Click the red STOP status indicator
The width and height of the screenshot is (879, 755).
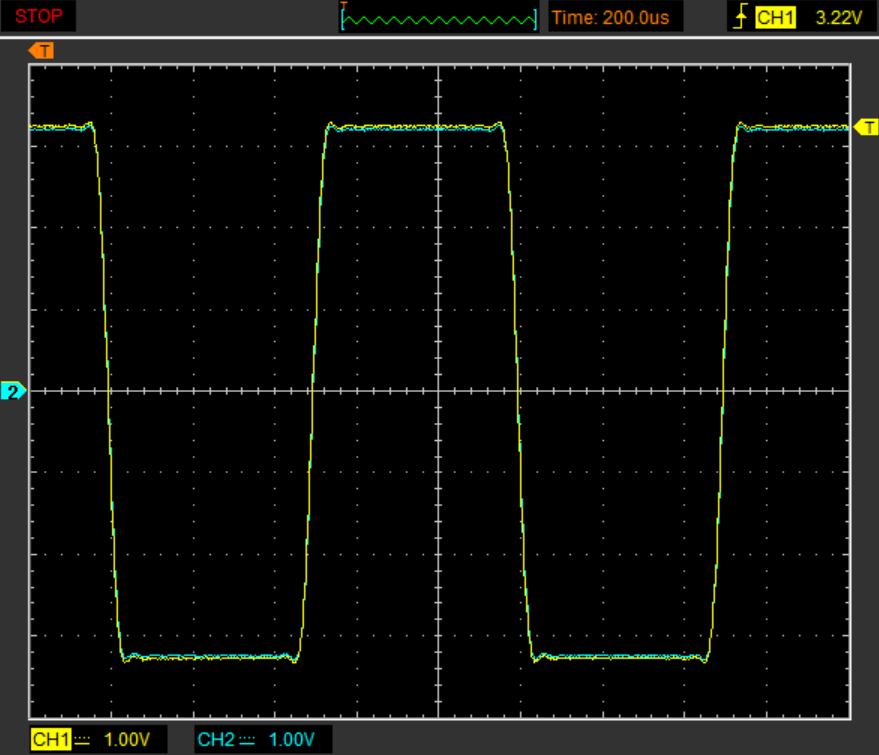point(38,16)
